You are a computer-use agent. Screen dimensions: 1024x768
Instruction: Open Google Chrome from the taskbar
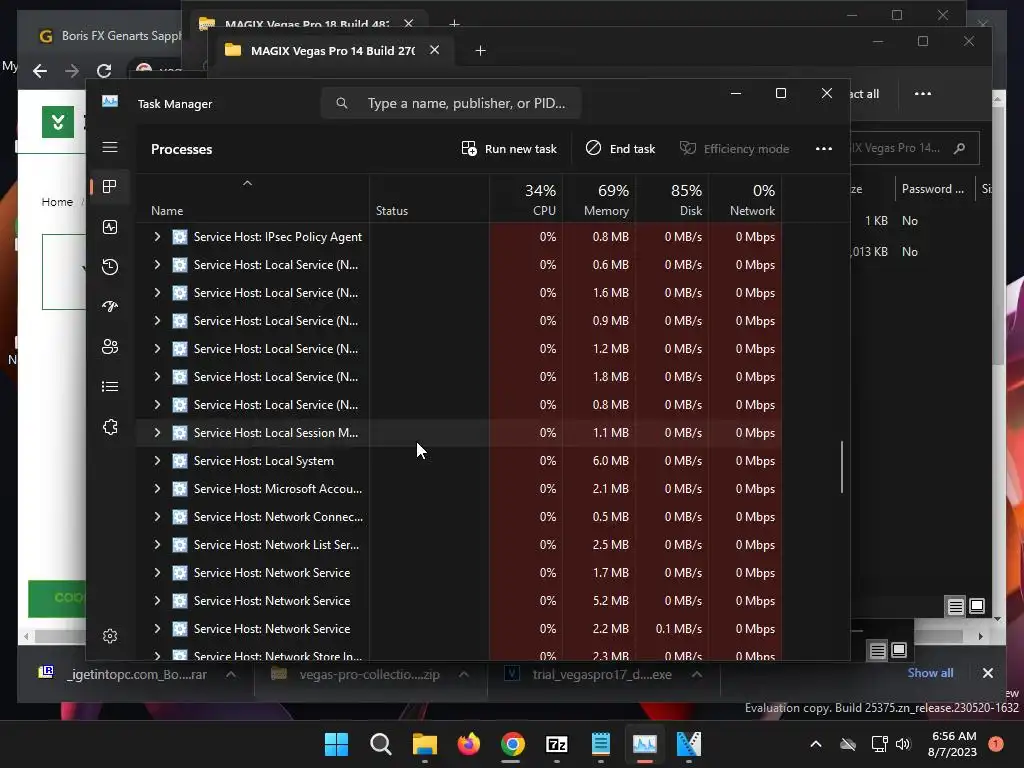[513, 743]
